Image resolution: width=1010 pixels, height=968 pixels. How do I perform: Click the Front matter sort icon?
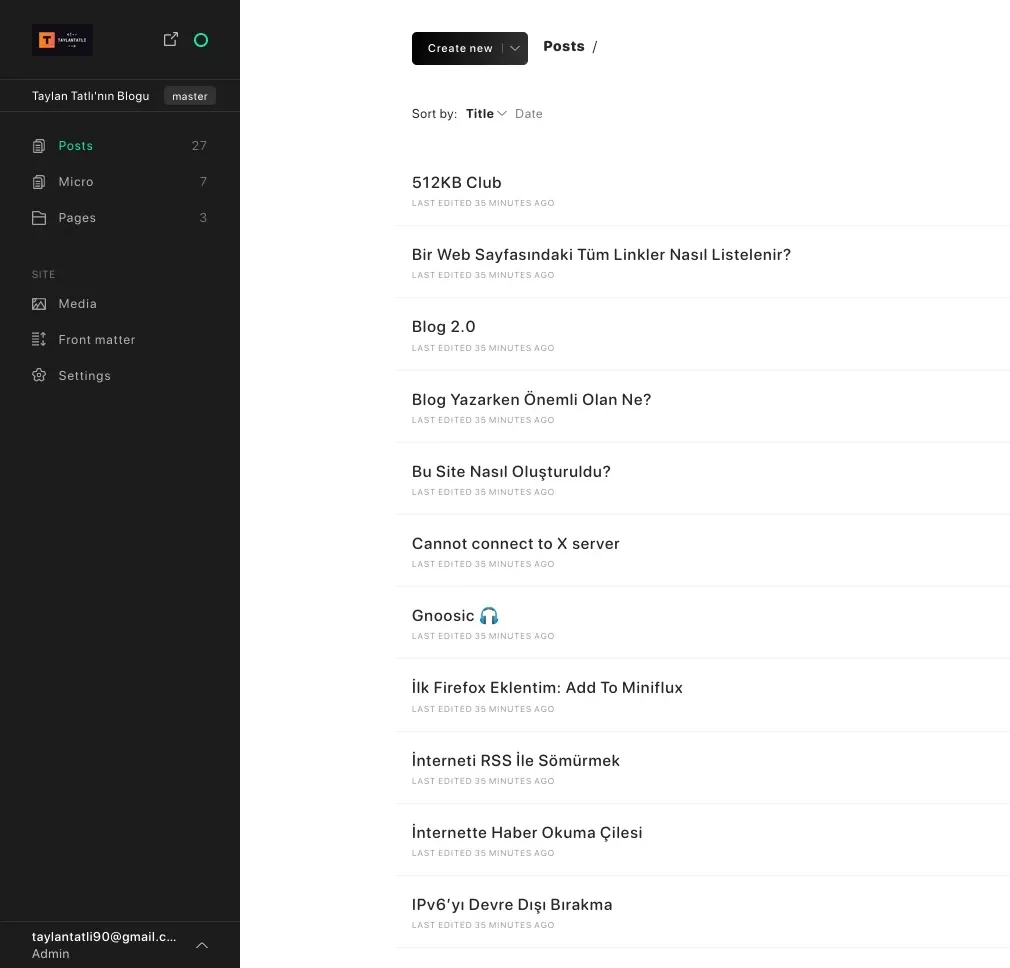pyautogui.click(x=39, y=340)
